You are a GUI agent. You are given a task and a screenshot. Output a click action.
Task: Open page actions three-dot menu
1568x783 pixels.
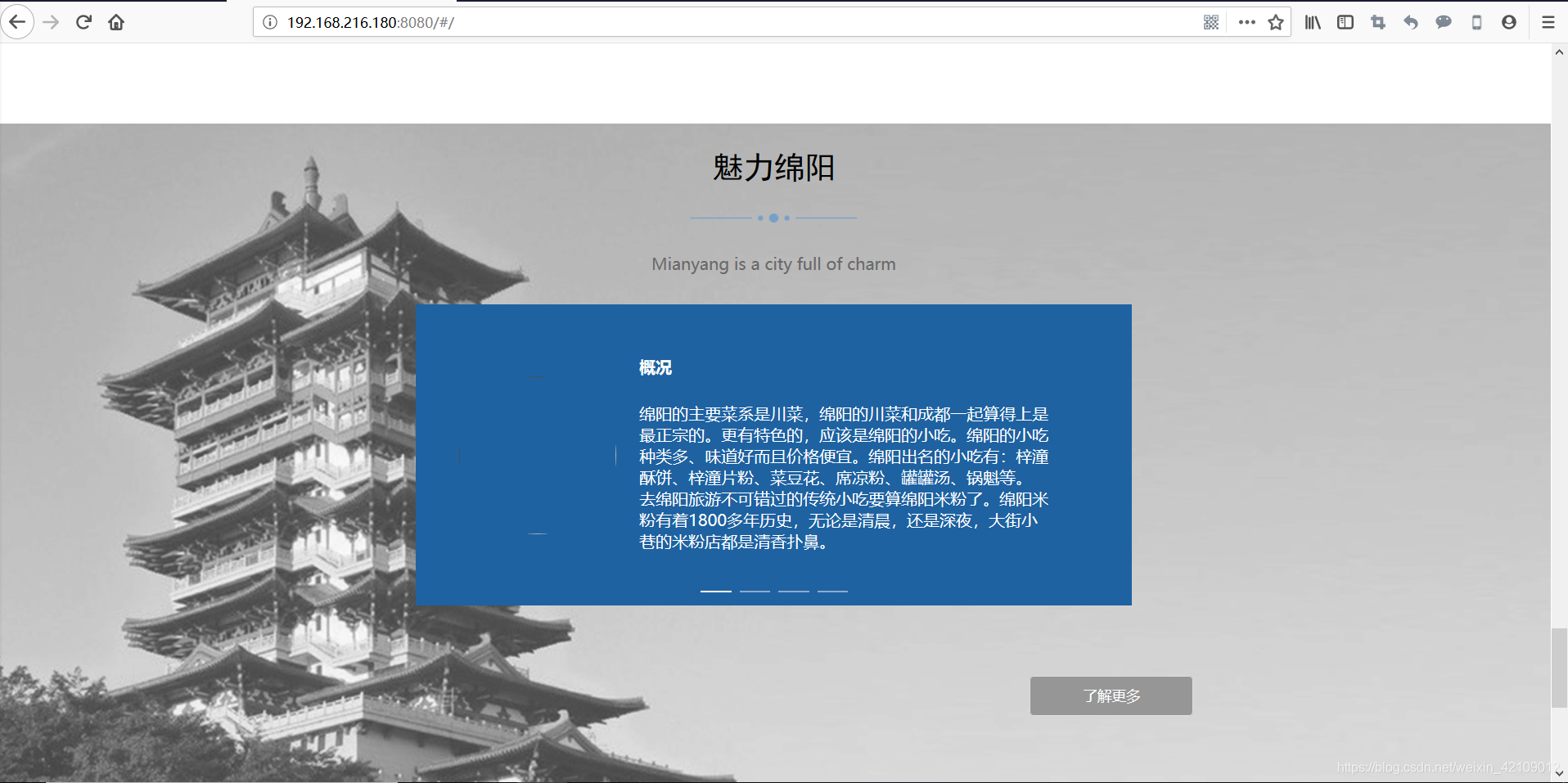click(x=1246, y=22)
